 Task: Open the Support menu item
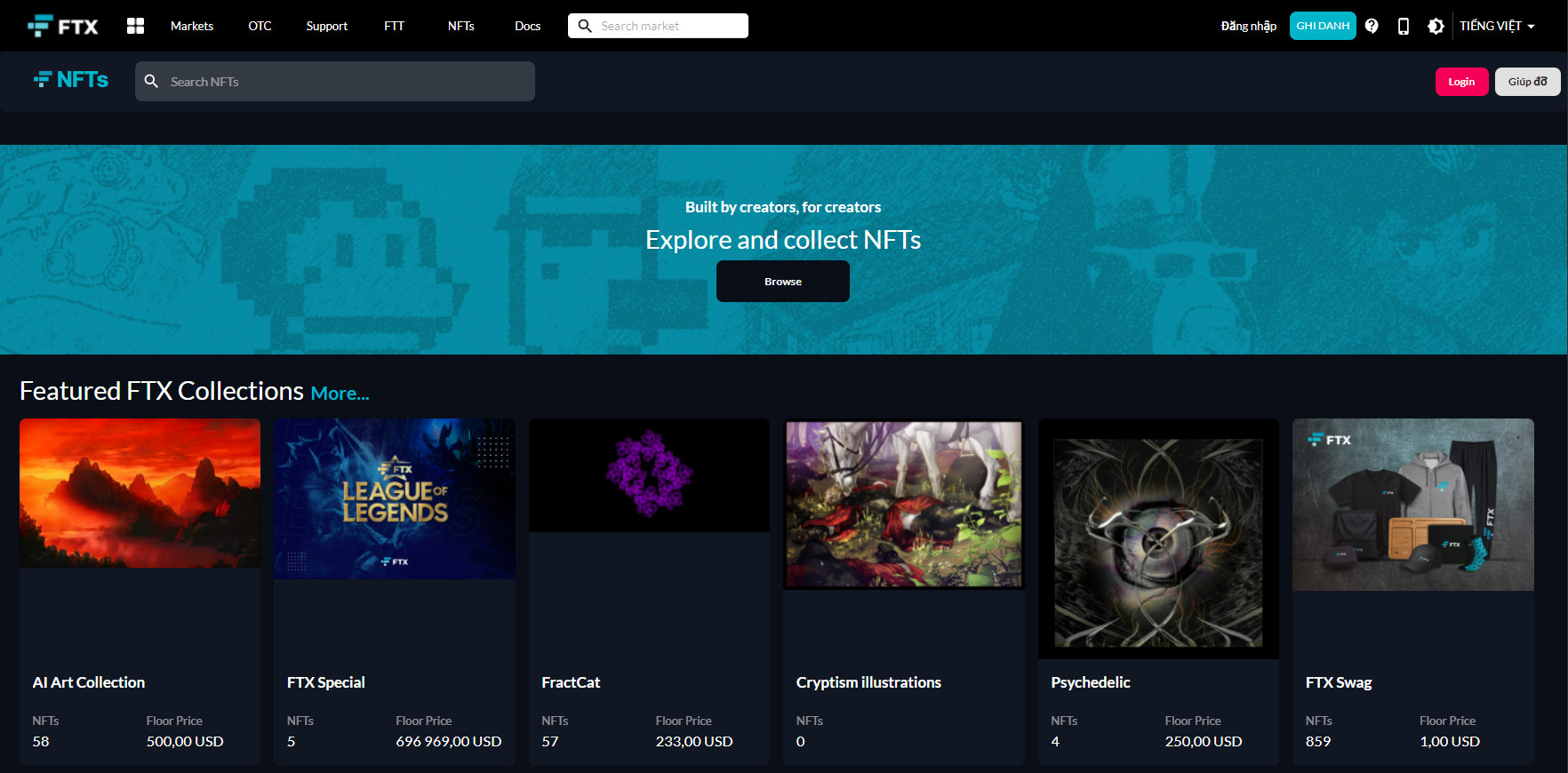click(326, 26)
